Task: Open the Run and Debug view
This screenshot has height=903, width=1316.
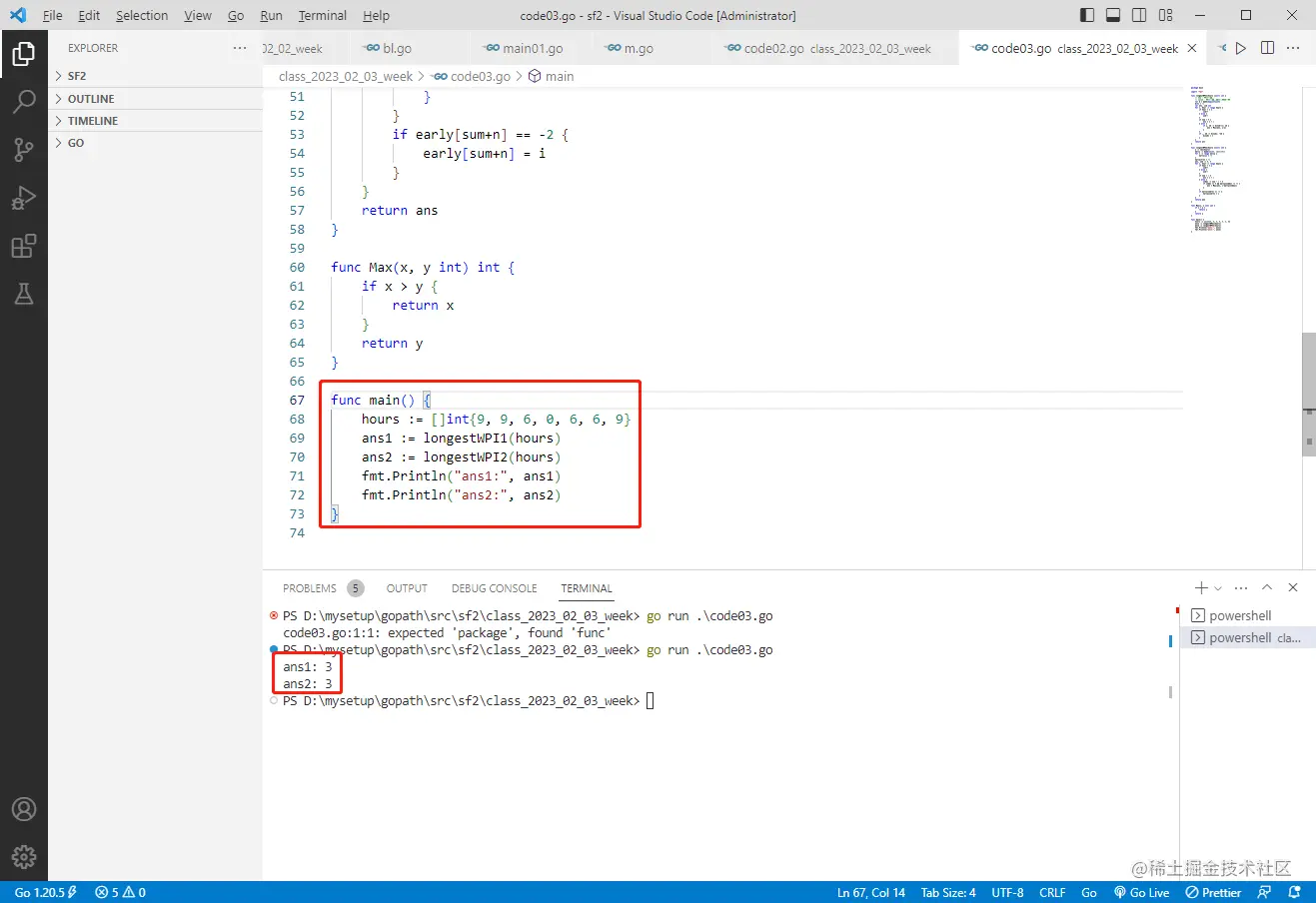Action: click(x=24, y=198)
